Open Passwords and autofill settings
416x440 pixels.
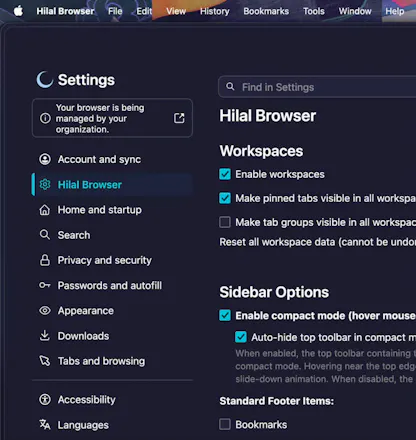tap(112, 285)
